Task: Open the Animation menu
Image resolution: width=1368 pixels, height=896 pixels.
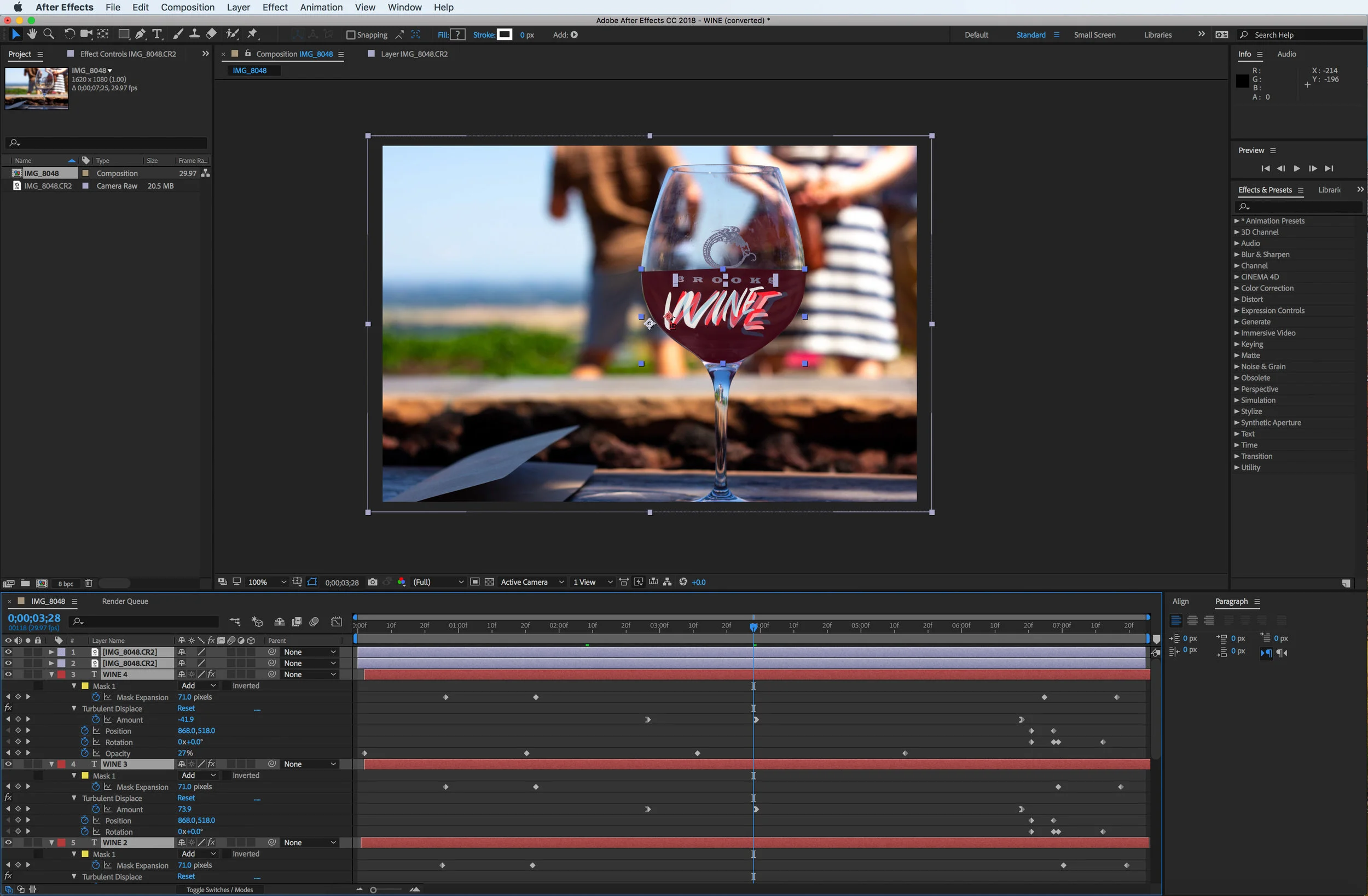Action: point(321,7)
